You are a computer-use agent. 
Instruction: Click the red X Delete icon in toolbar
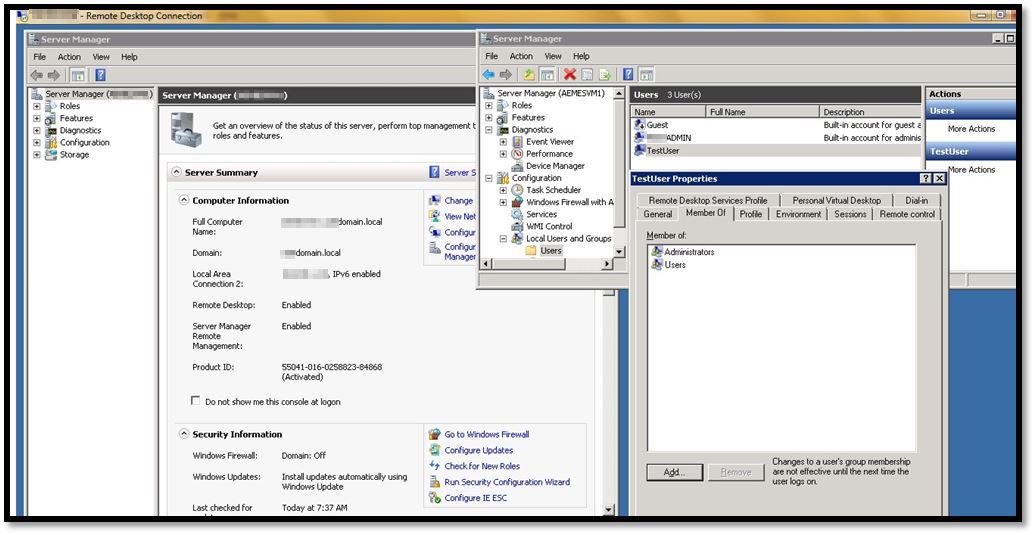click(570, 75)
